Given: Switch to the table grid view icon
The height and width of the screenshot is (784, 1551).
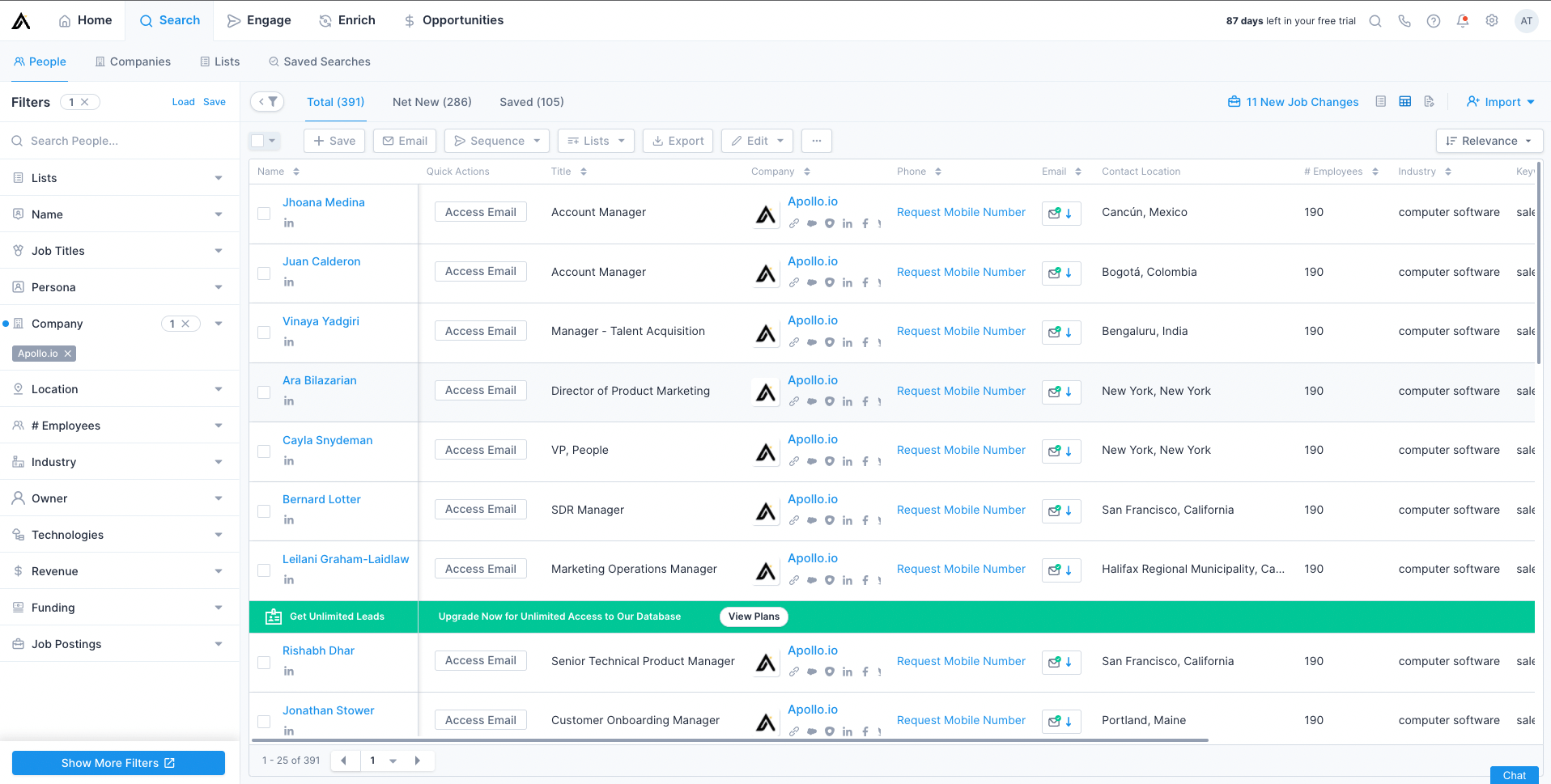Looking at the screenshot, I should (1405, 101).
